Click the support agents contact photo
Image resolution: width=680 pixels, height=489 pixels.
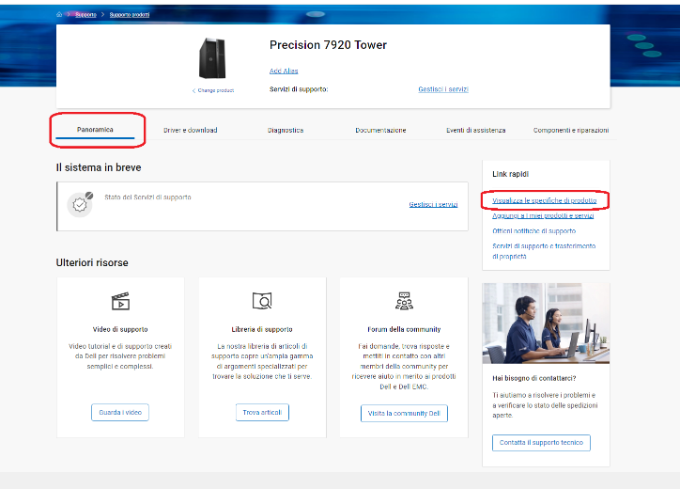pyautogui.click(x=545, y=323)
